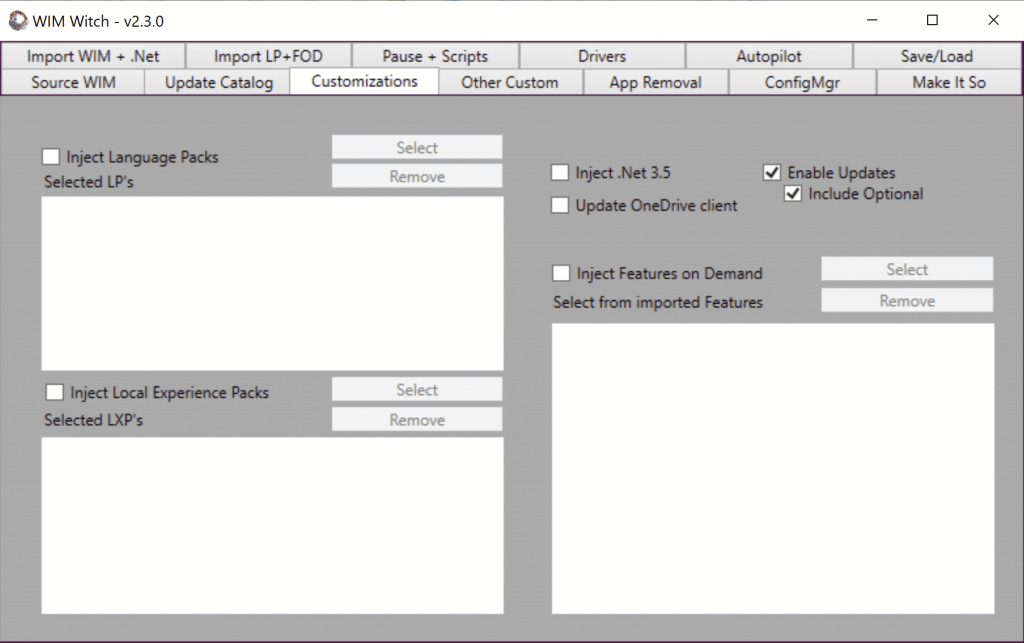Click Select button for Language Packs
This screenshot has height=643, width=1024.
tap(417, 148)
